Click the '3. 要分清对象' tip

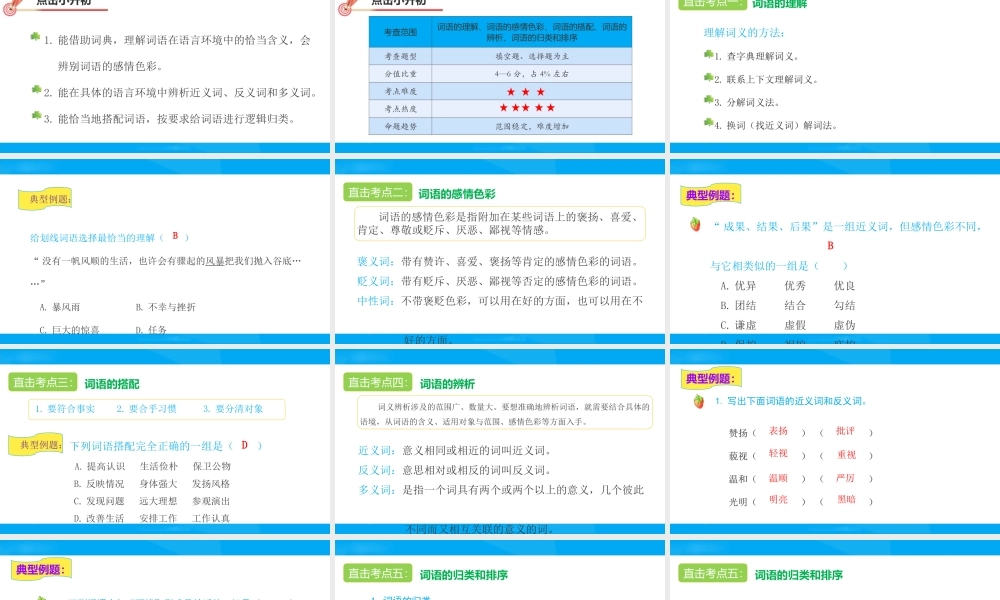point(233,409)
